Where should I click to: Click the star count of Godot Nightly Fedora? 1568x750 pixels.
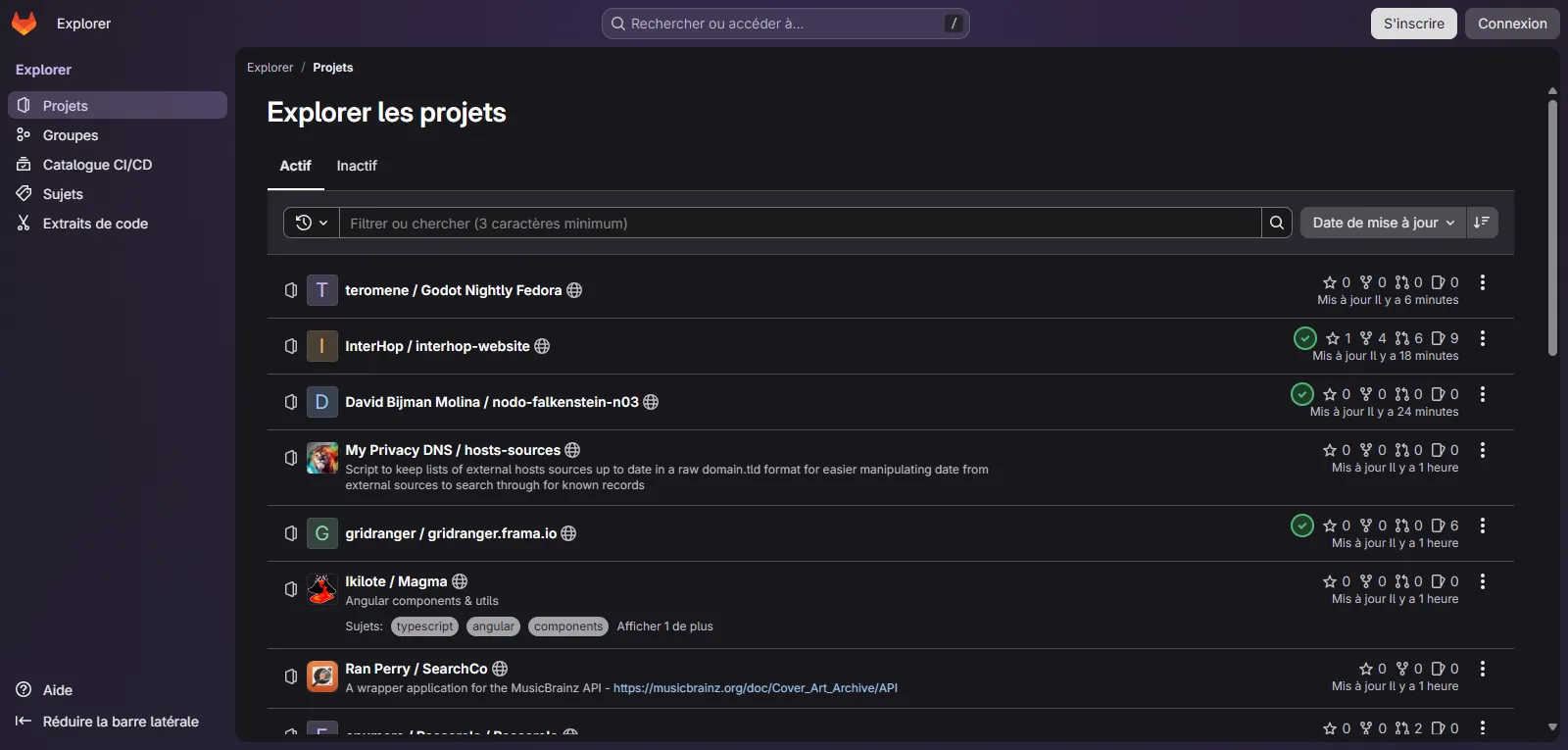click(x=1337, y=282)
